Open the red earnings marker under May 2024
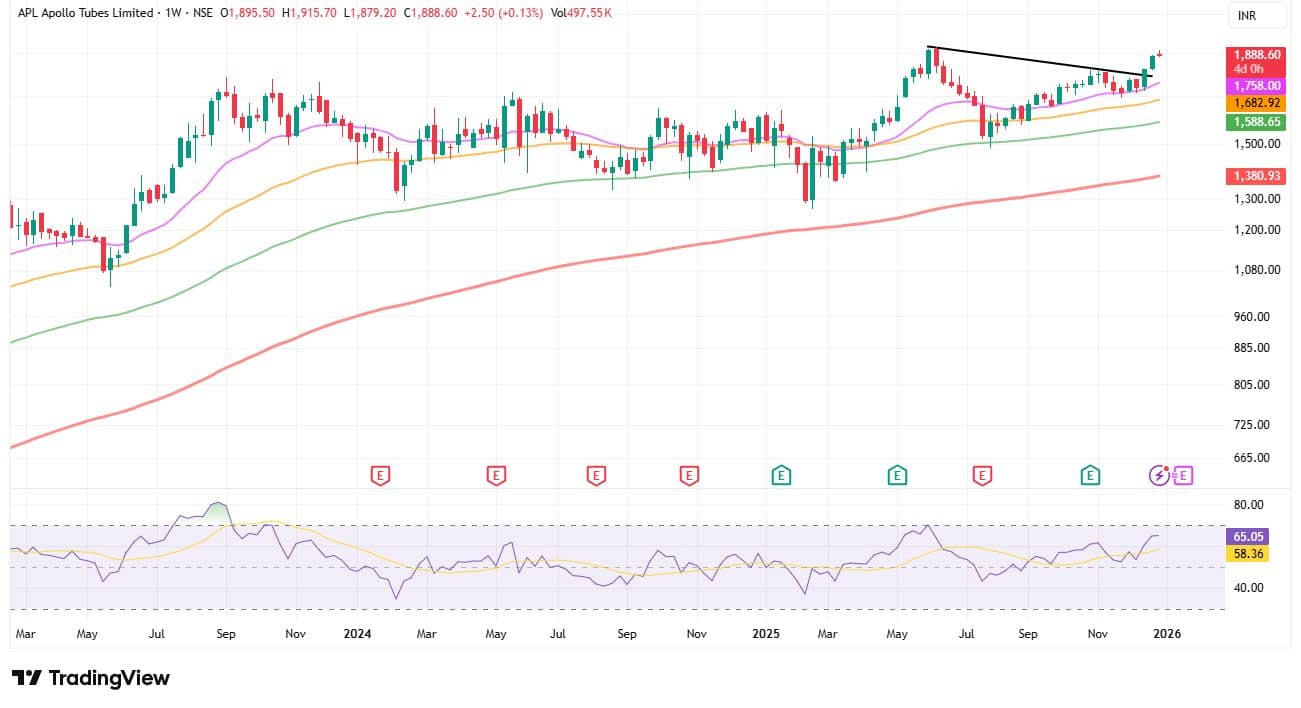This screenshot has height=708, width=1301. click(496, 476)
